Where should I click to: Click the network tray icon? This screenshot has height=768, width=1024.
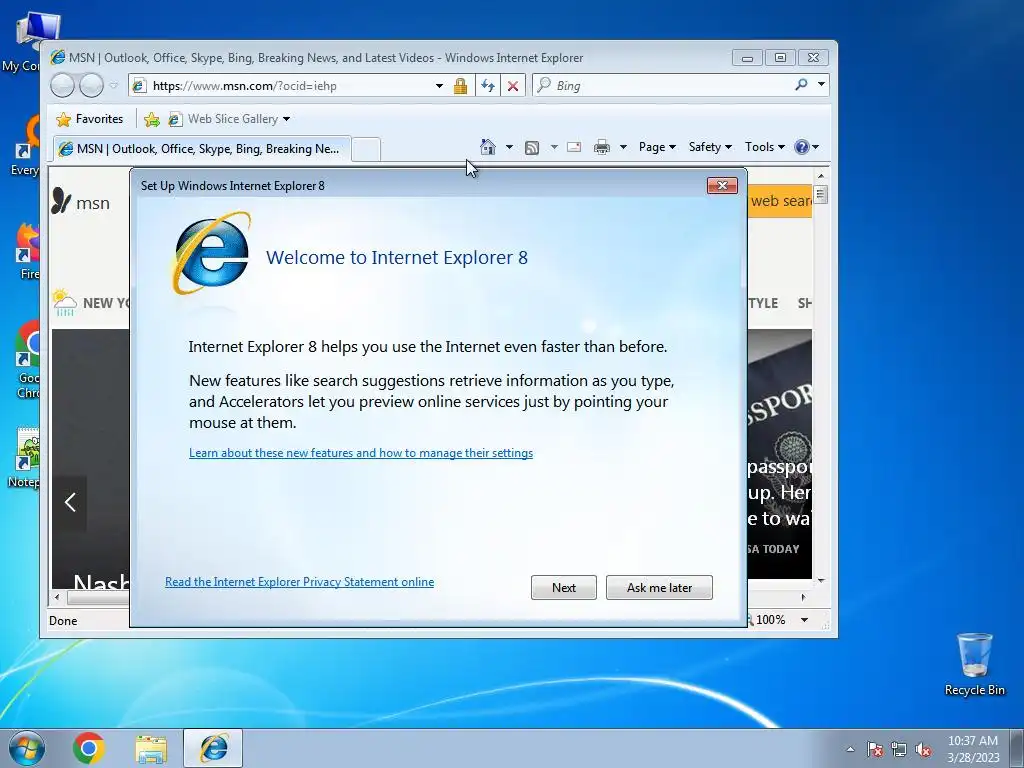click(x=899, y=749)
